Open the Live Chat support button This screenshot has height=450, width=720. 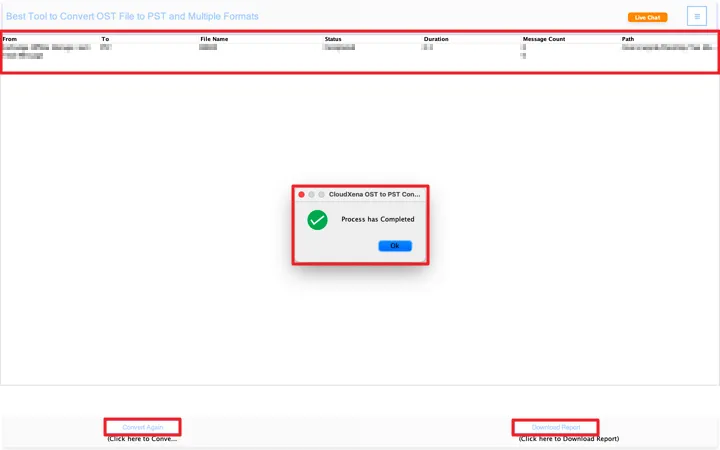(647, 17)
